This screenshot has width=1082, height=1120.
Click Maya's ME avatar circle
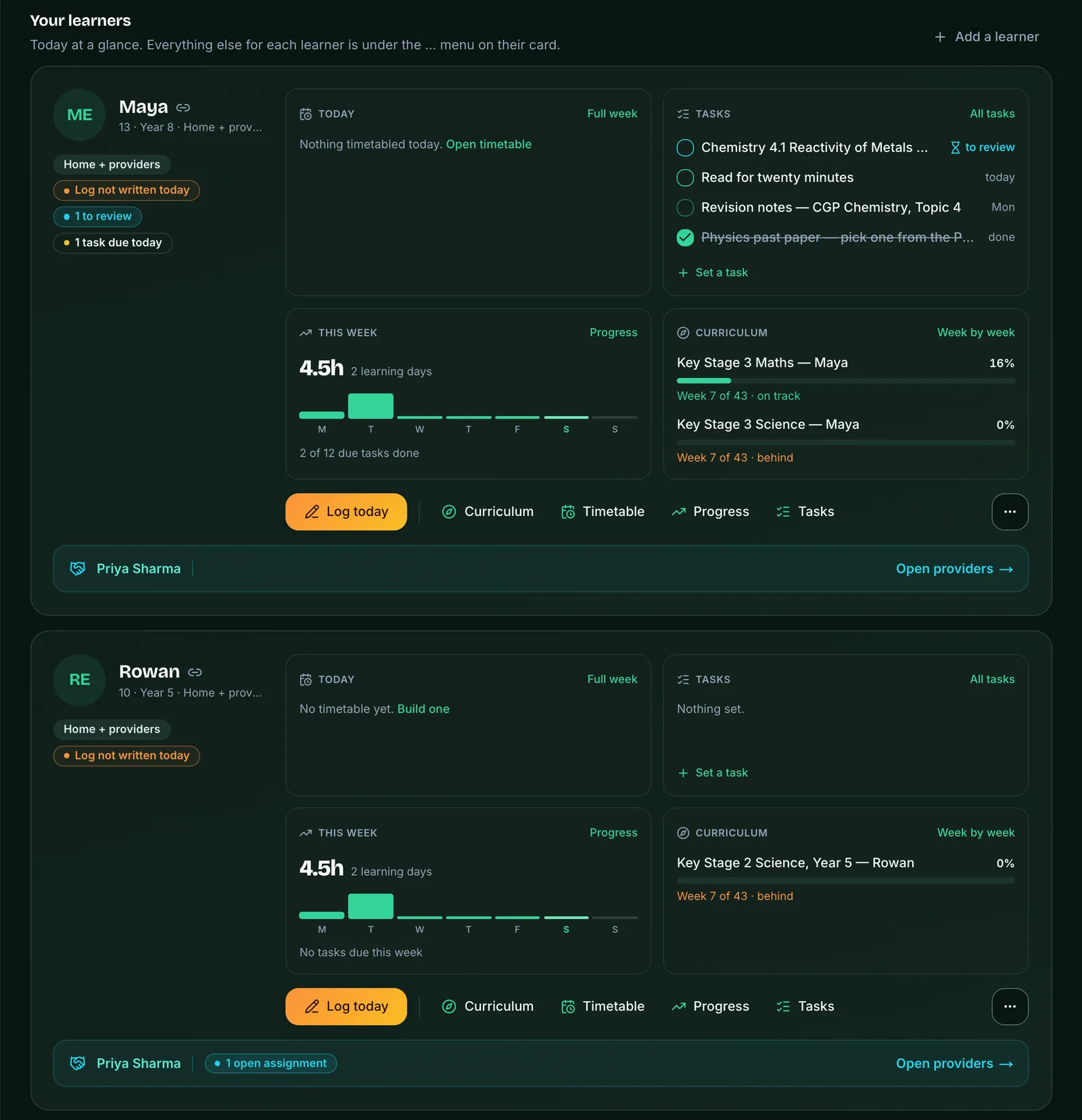80,115
